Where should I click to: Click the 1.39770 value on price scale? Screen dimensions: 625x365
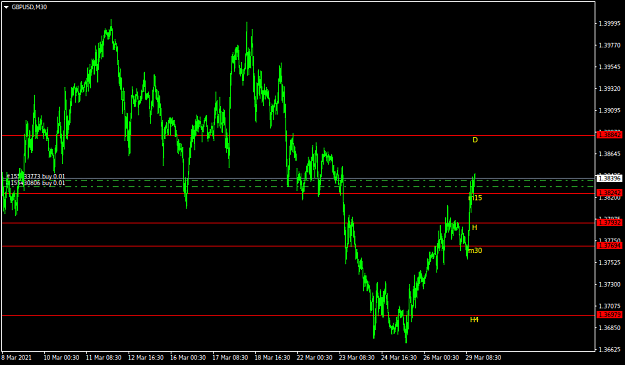coord(609,45)
